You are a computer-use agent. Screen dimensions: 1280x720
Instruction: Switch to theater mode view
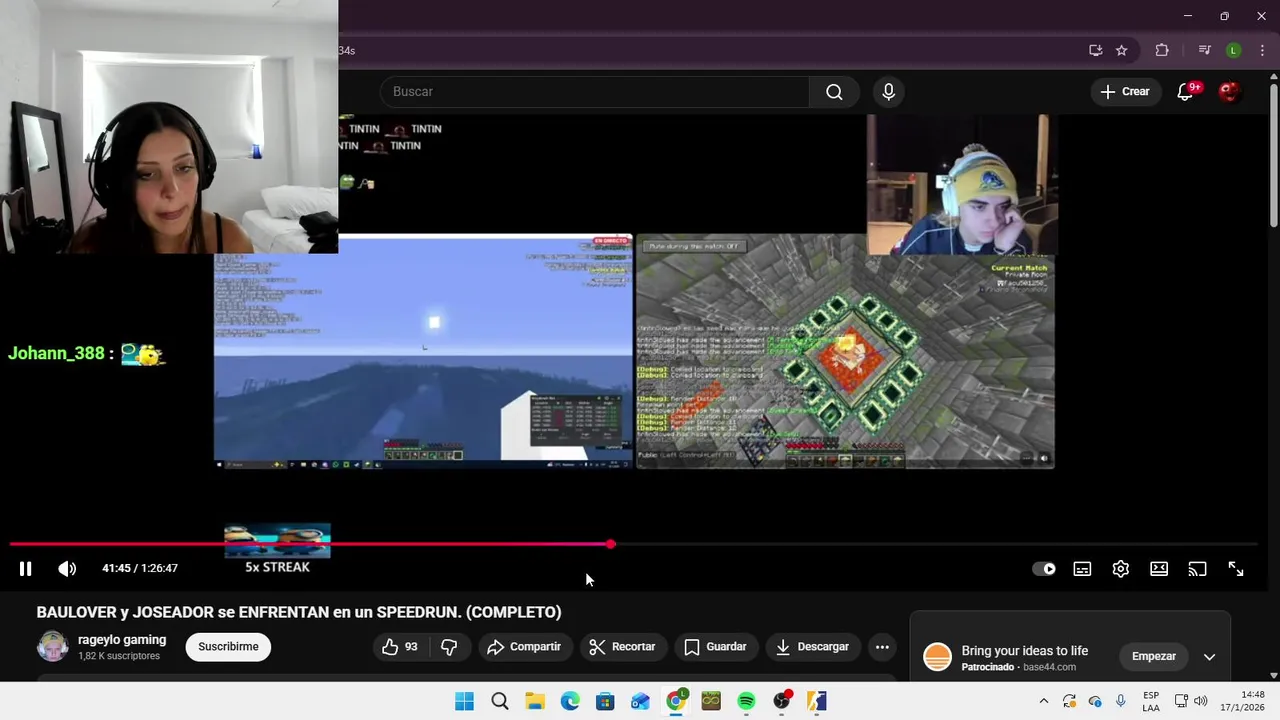1159,569
